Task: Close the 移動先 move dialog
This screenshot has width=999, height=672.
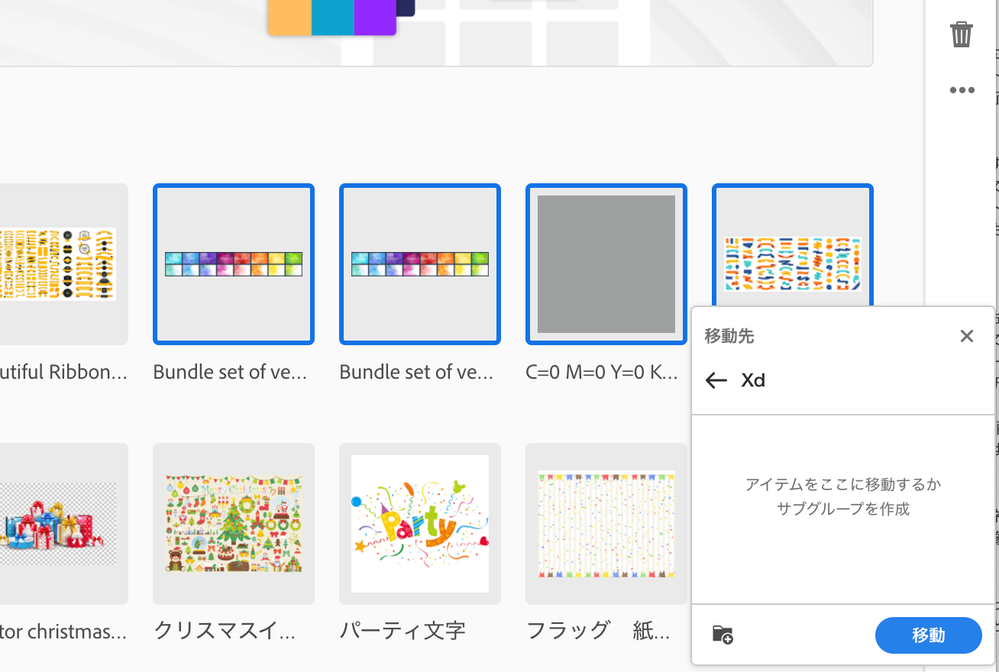Action: [x=966, y=336]
